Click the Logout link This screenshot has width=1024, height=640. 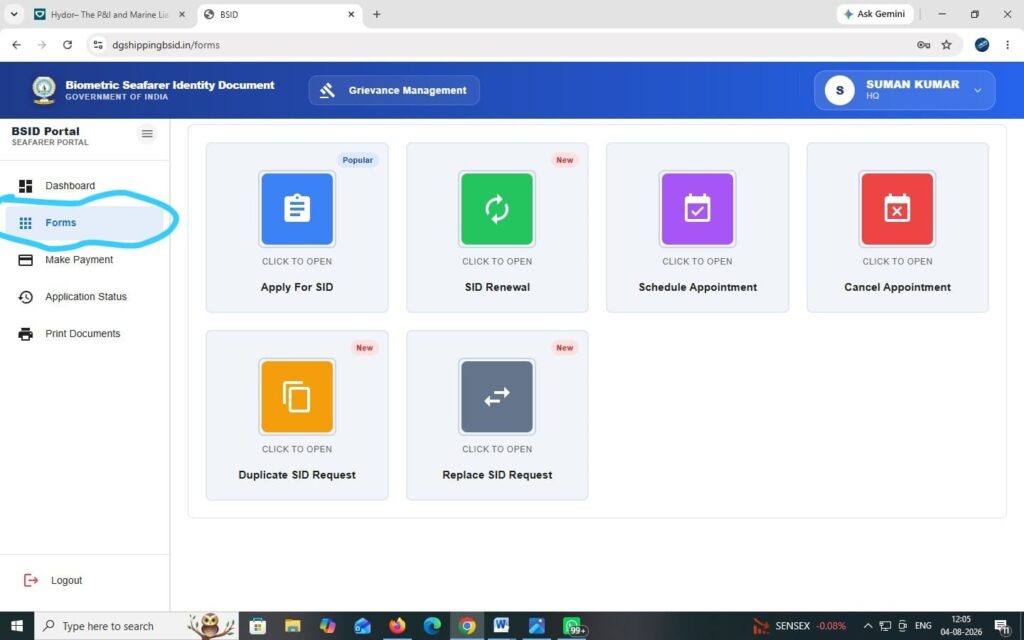click(67, 580)
